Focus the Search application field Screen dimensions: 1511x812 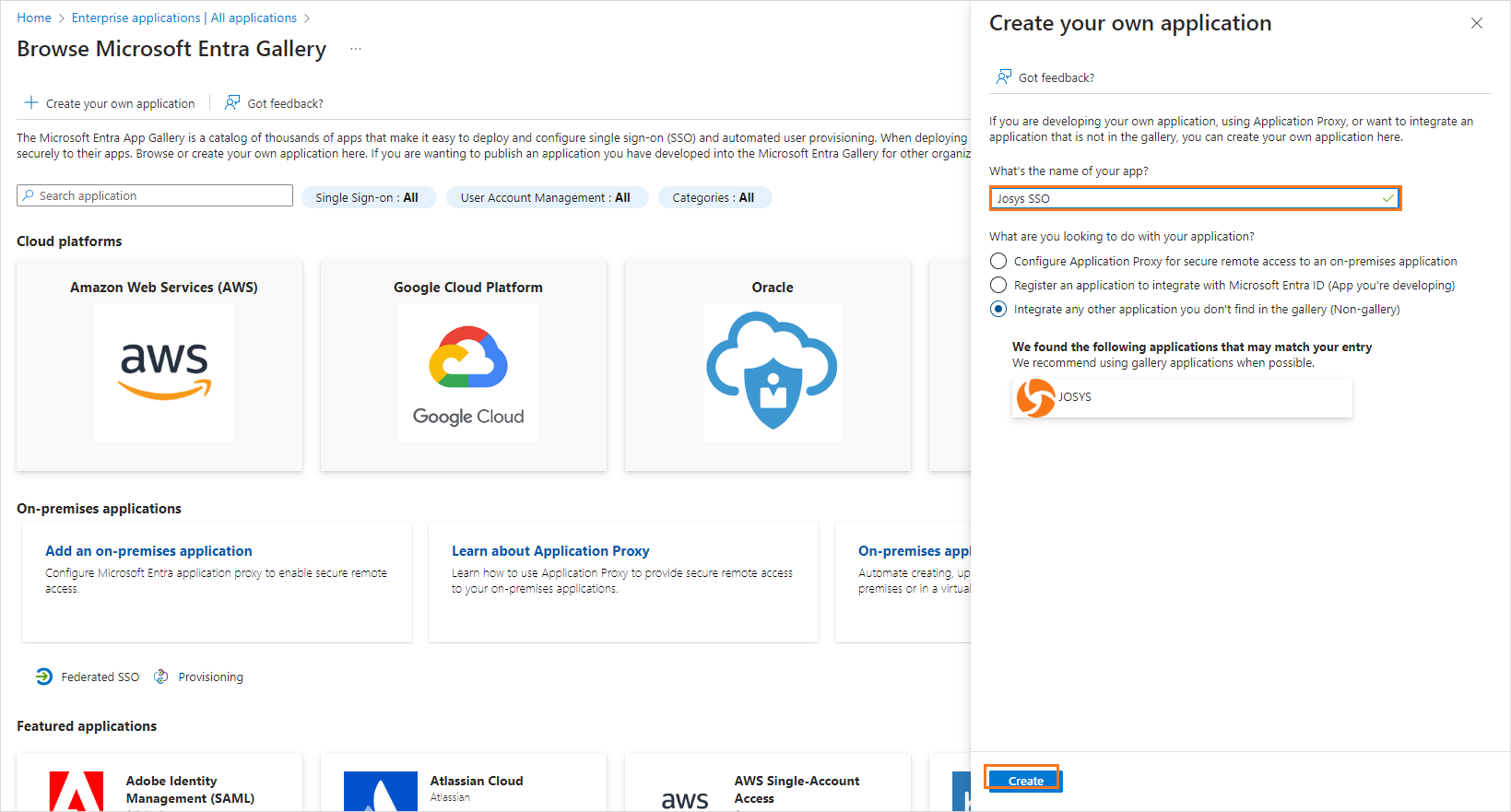[x=155, y=195]
